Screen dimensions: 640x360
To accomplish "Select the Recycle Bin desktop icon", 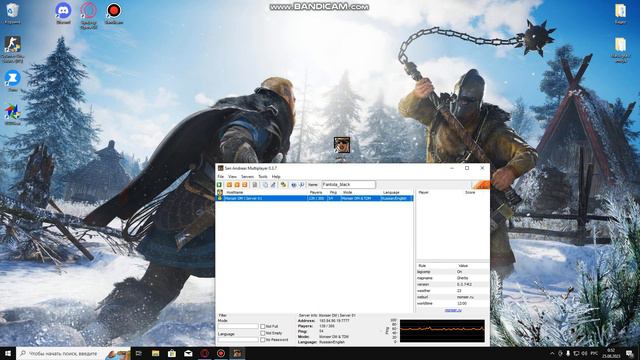I will coord(12,13).
